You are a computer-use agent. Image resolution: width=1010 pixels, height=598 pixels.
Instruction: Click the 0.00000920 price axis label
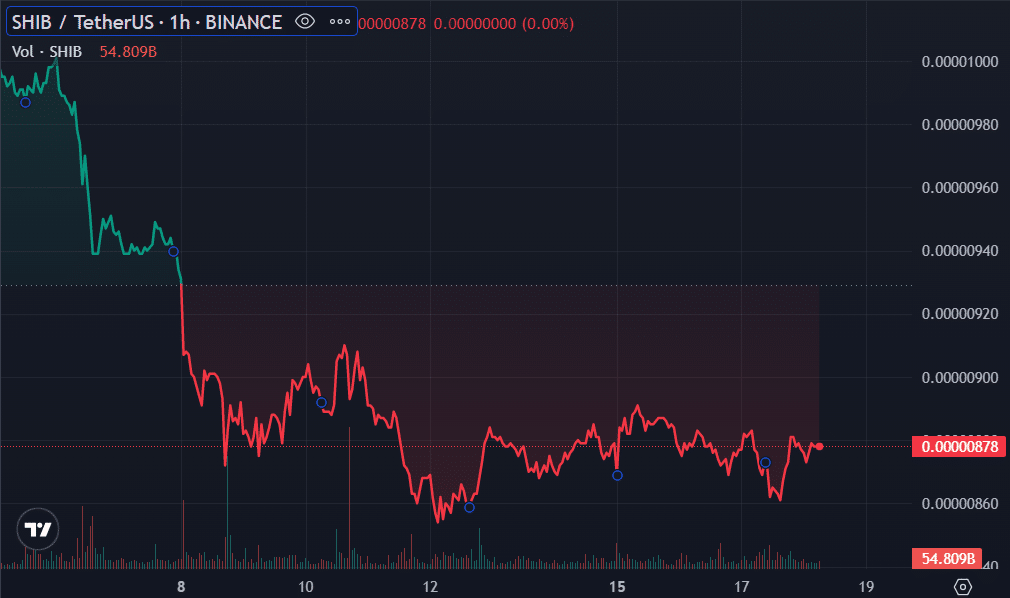coord(960,314)
